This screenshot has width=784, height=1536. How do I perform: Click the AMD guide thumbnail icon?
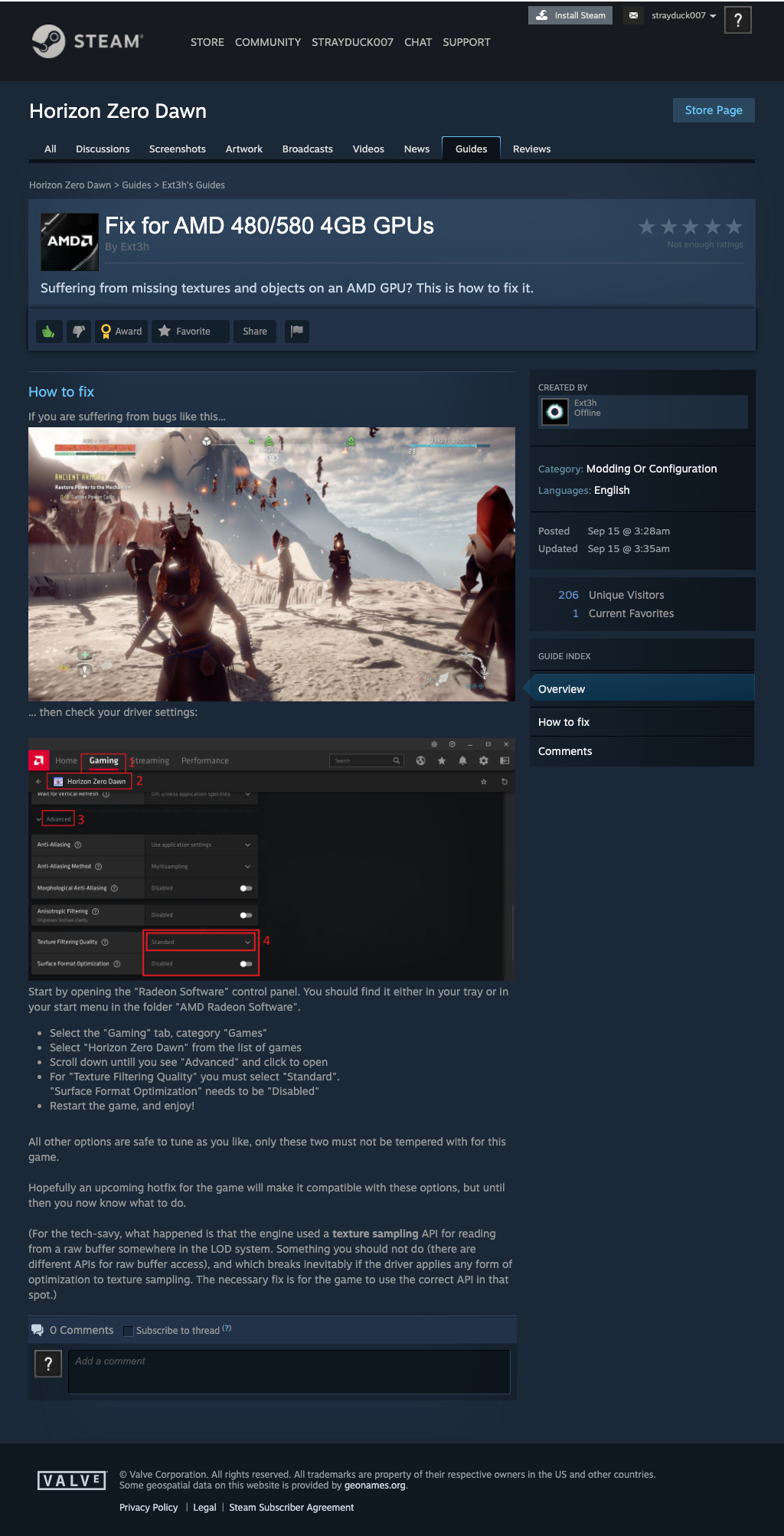70,242
